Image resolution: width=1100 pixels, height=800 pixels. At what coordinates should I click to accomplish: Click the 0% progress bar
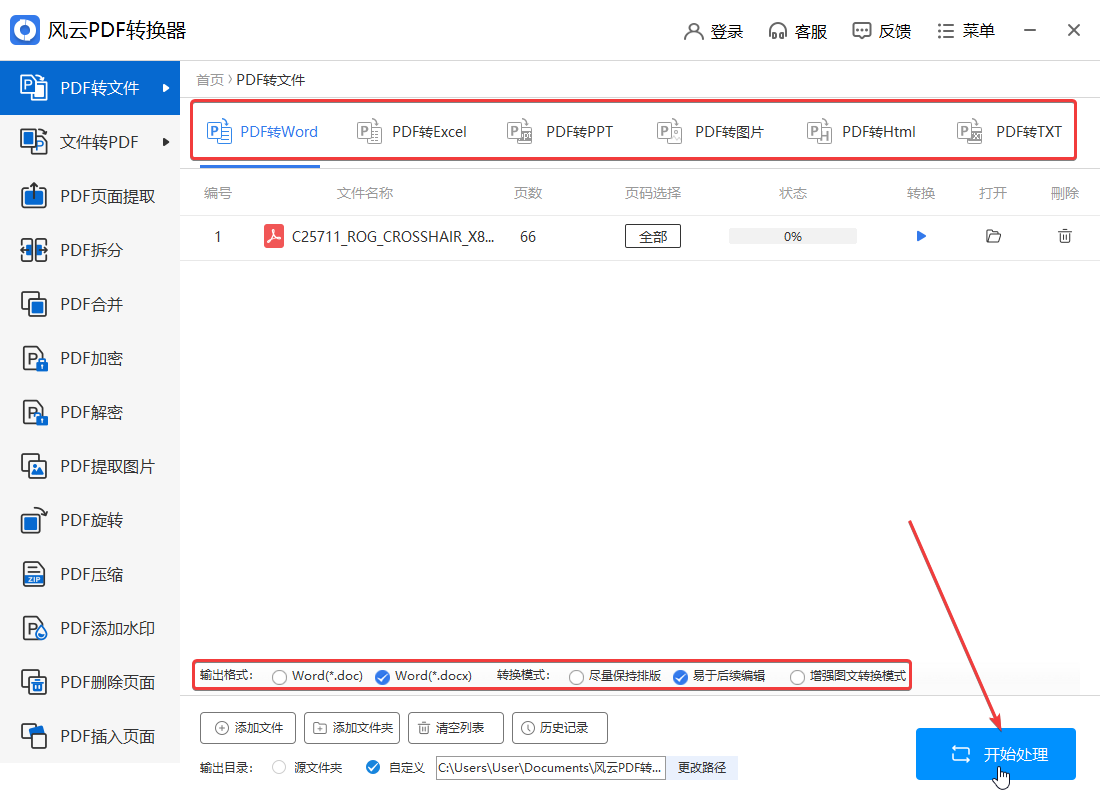coord(793,236)
